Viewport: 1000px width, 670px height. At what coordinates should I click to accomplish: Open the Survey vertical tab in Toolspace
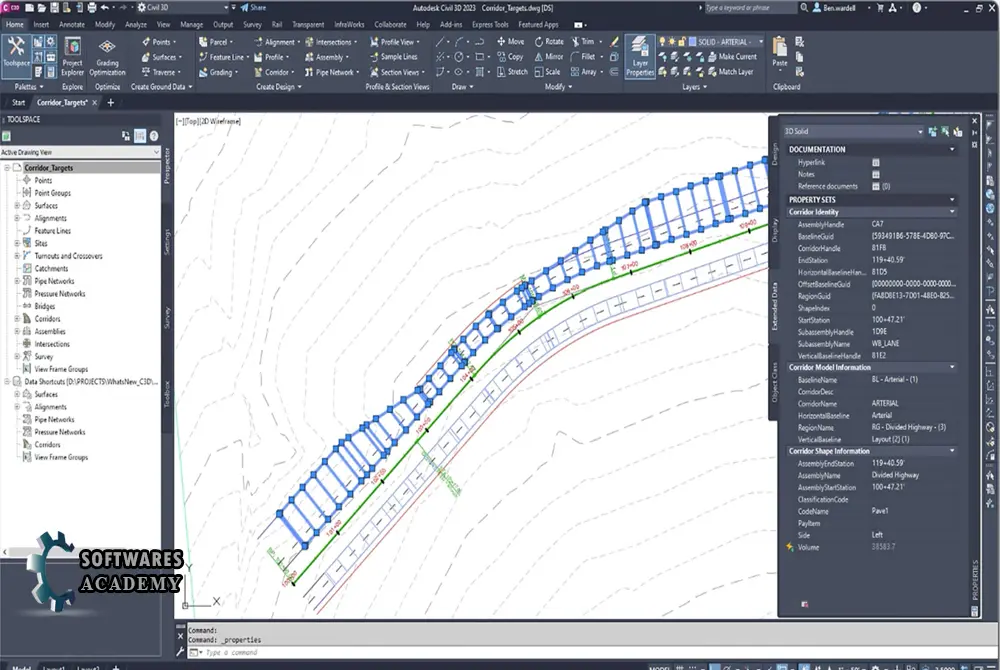coord(167,317)
